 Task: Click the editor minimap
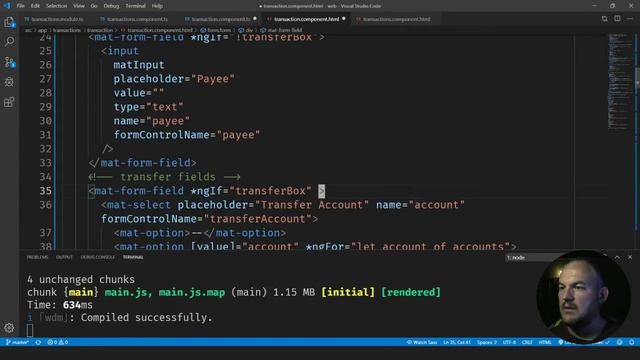click(x=619, y=82)
